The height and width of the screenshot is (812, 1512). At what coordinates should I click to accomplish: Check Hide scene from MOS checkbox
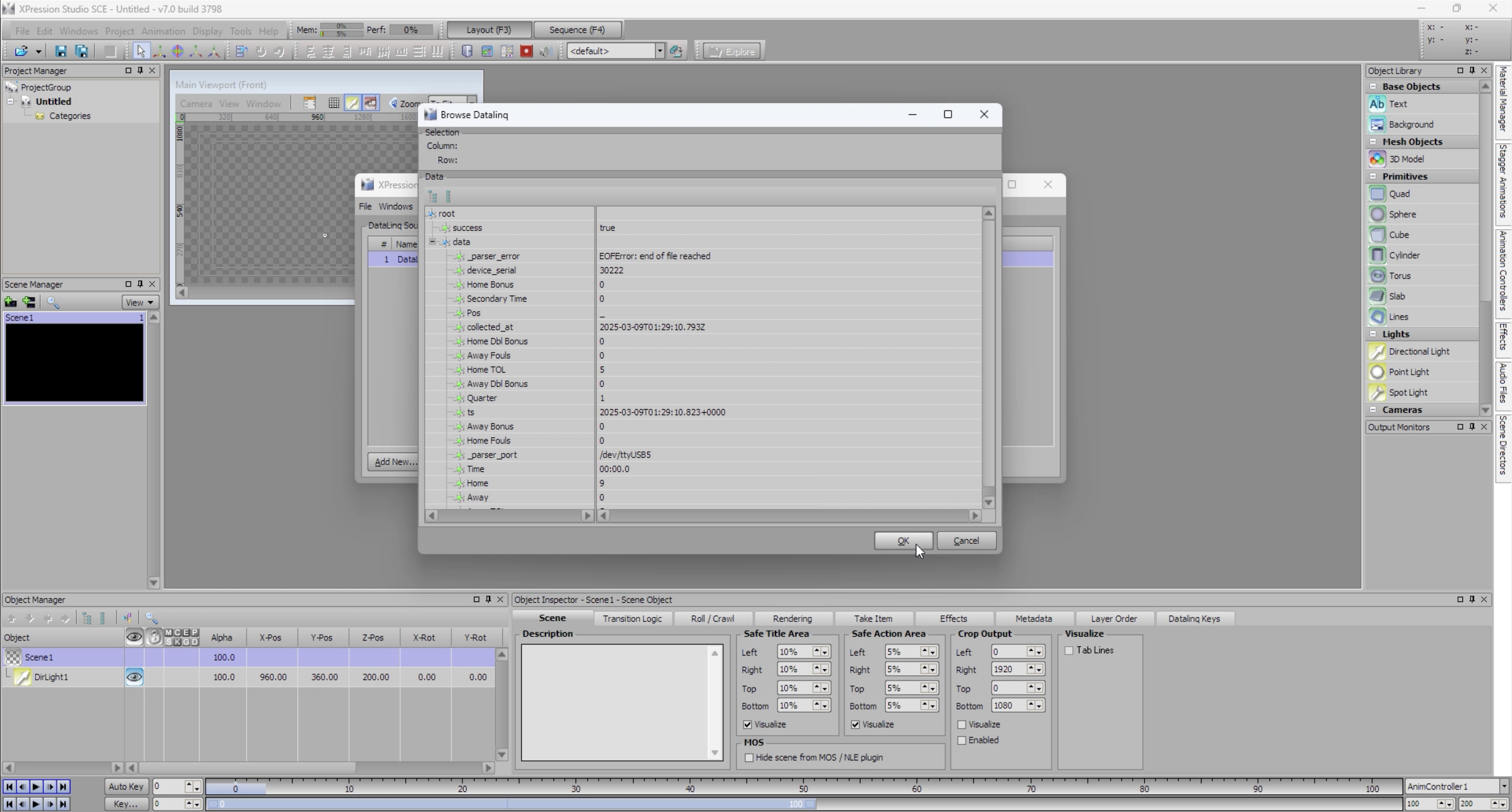749,758
